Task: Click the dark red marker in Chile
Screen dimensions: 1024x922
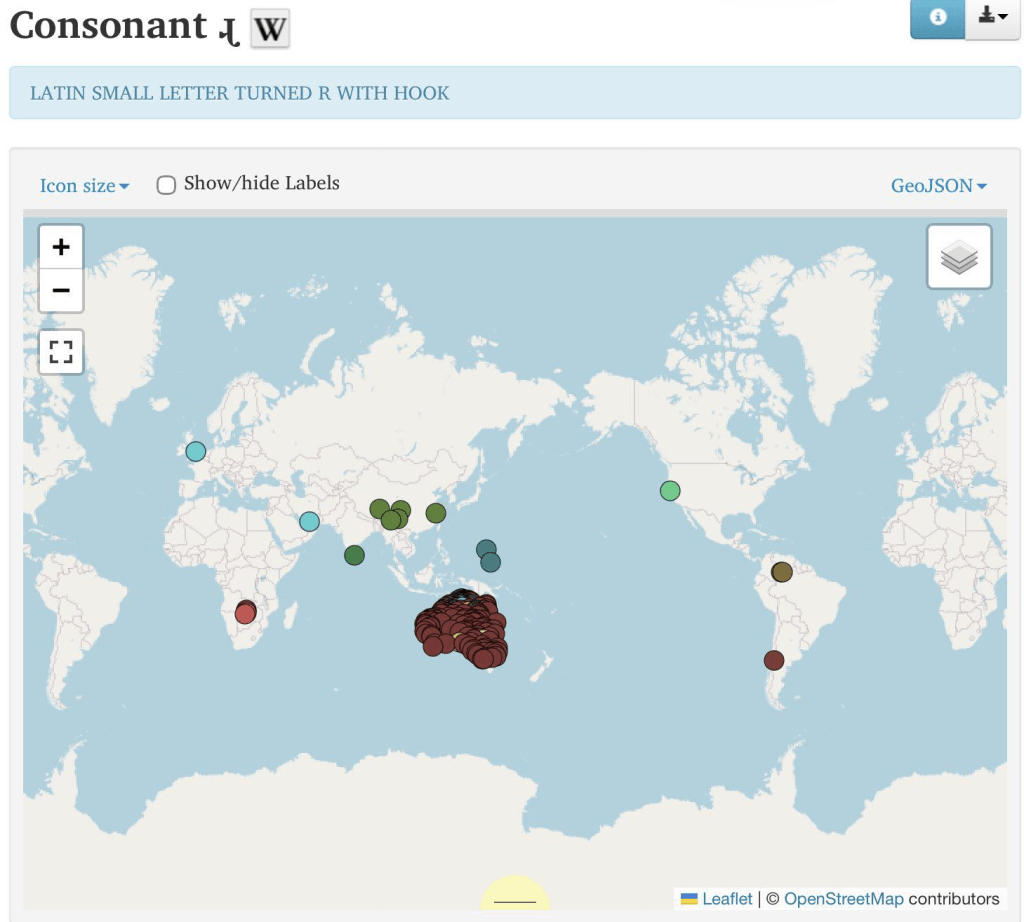Action: point(773,660)
